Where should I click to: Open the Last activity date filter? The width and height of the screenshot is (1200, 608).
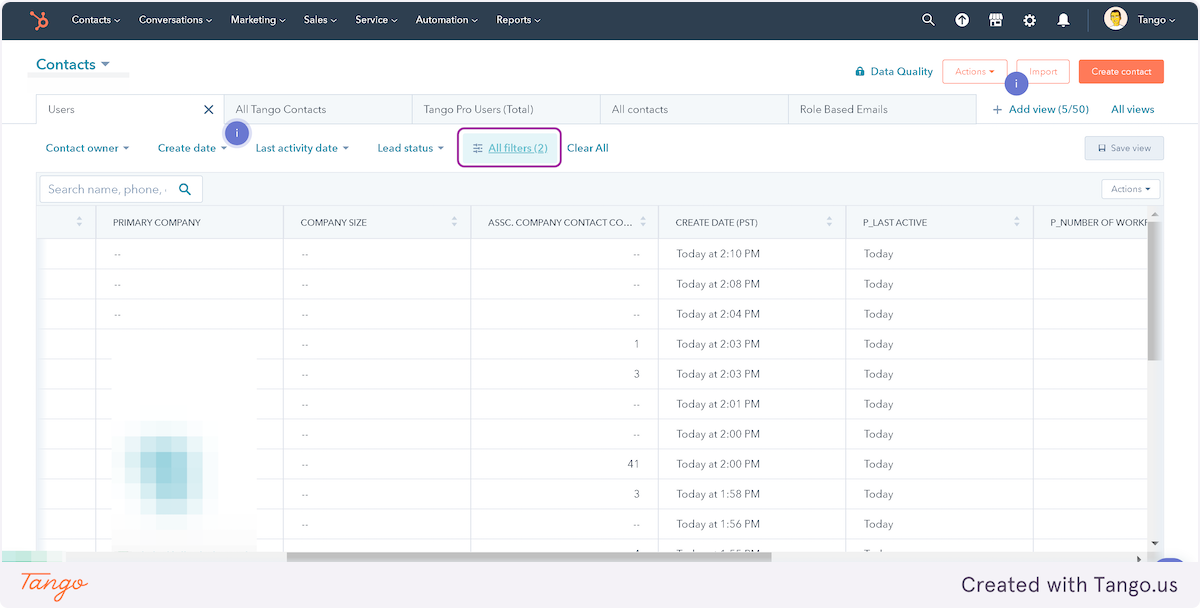302,148
